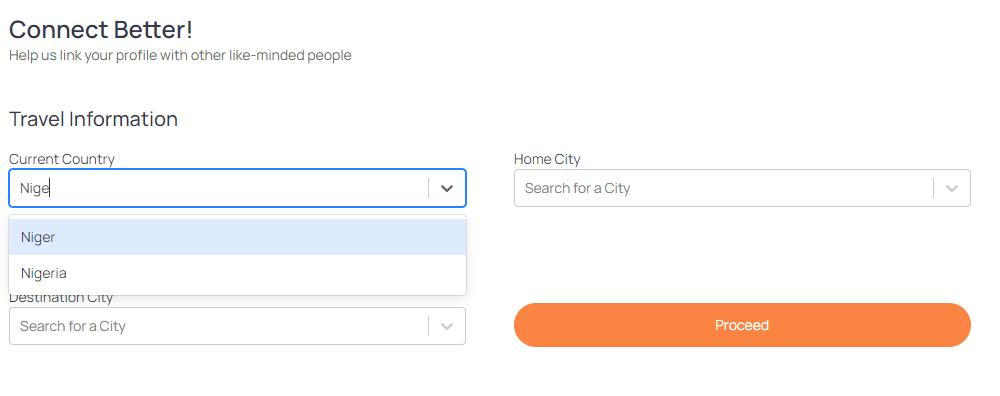Focus the Current Country field containing Nige
1000x396 pixels.
[237, 188]
